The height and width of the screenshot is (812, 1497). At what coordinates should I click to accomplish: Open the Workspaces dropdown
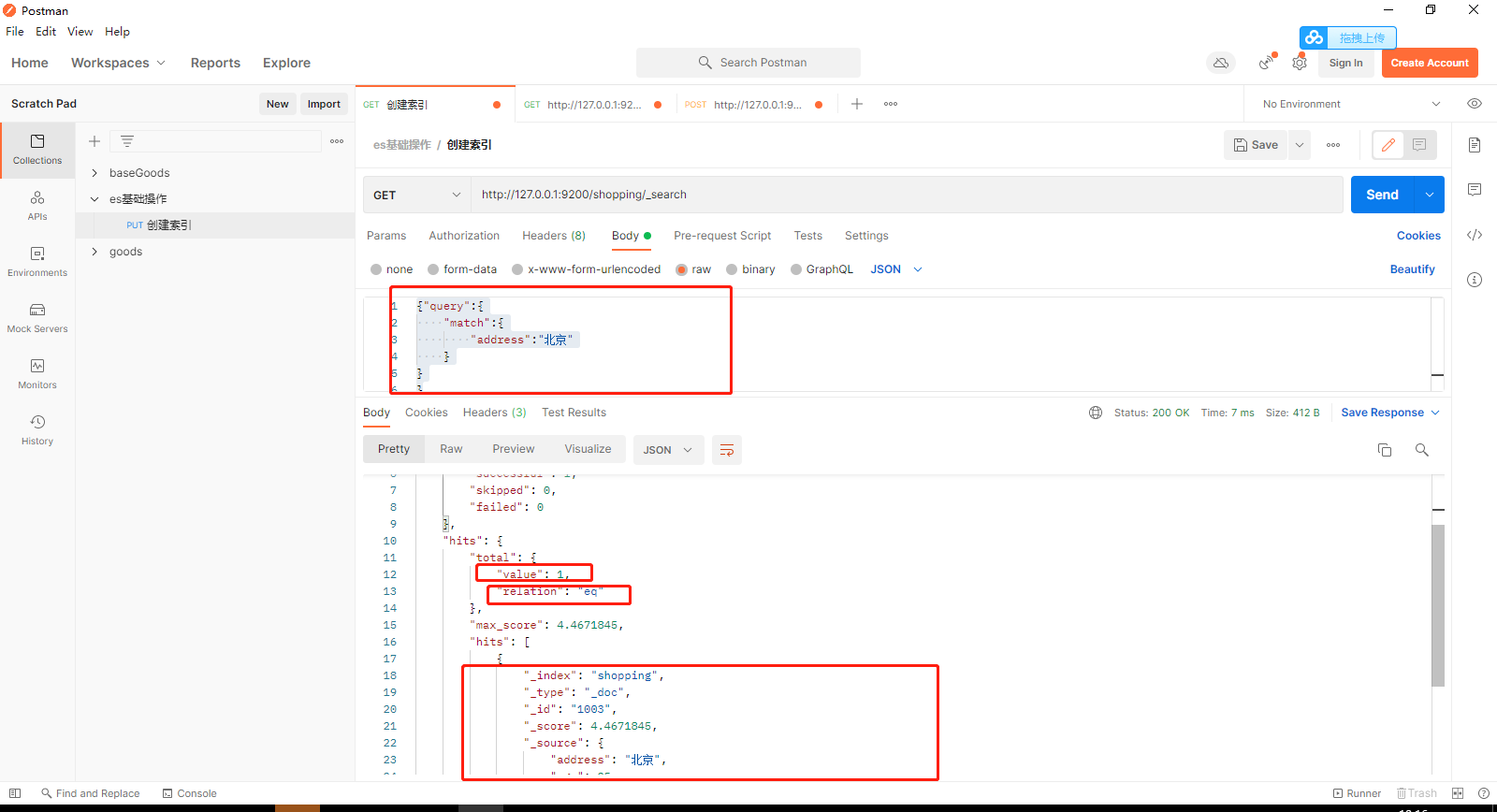tap(118, 63)
